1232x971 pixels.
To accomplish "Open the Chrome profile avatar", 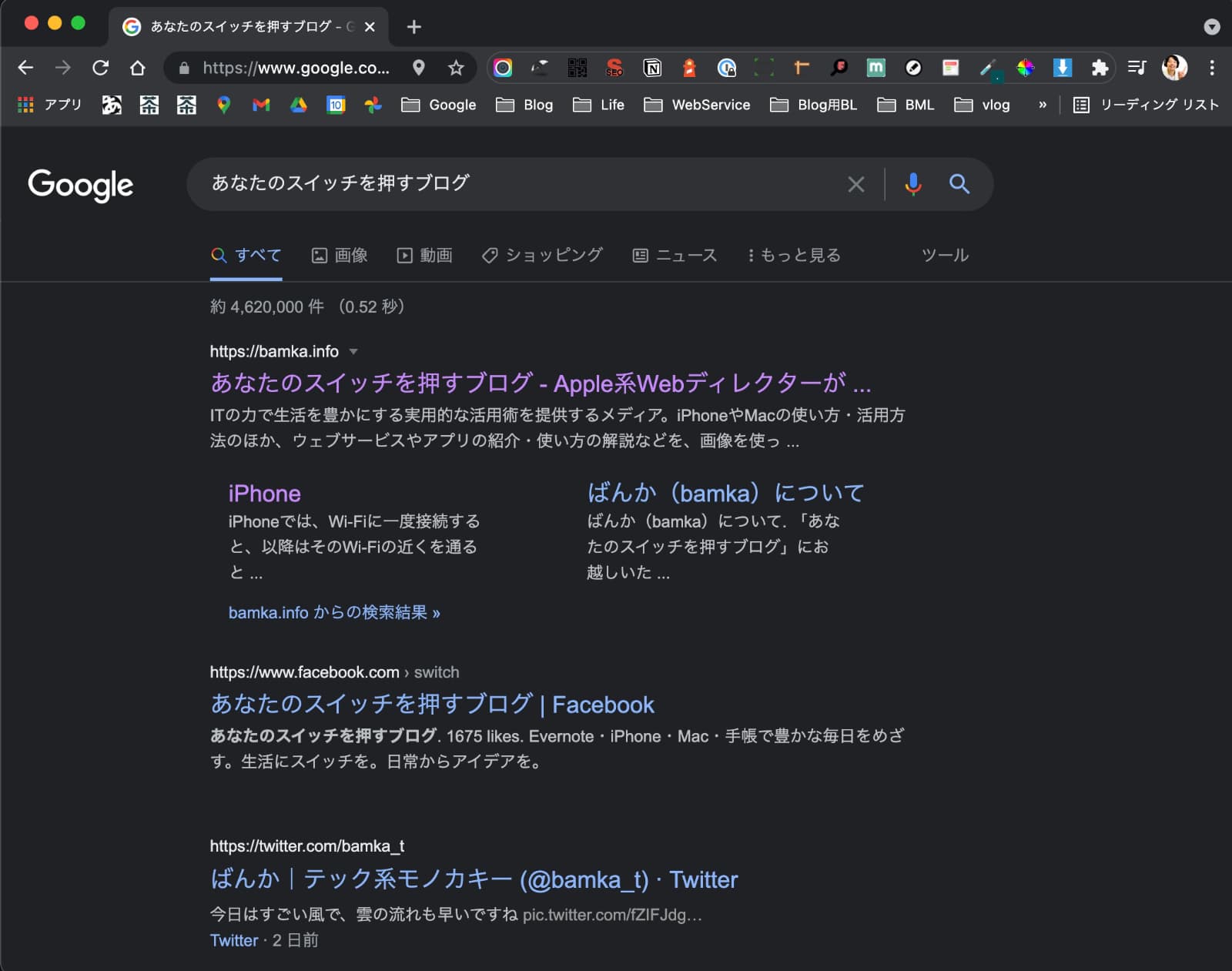I will pos(1174,68).
